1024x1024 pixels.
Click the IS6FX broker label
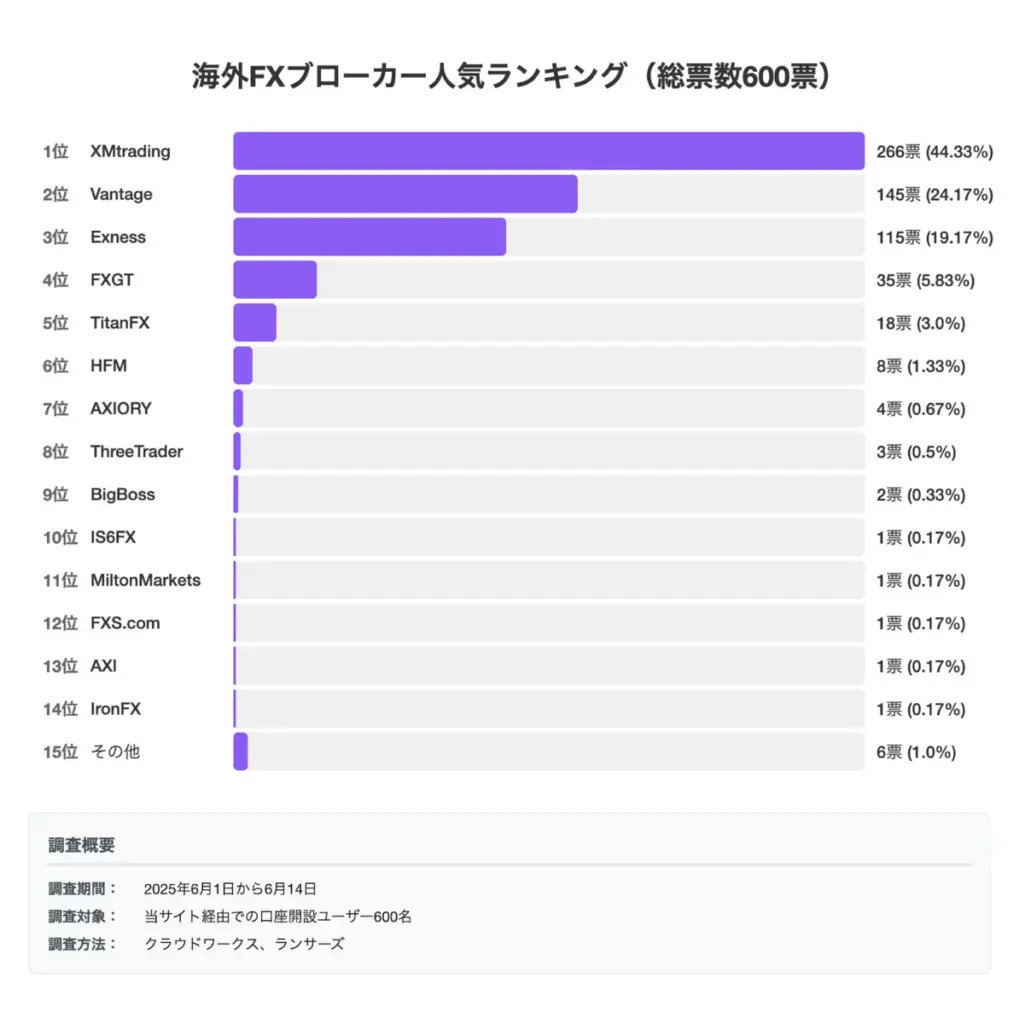pos(112,538)
